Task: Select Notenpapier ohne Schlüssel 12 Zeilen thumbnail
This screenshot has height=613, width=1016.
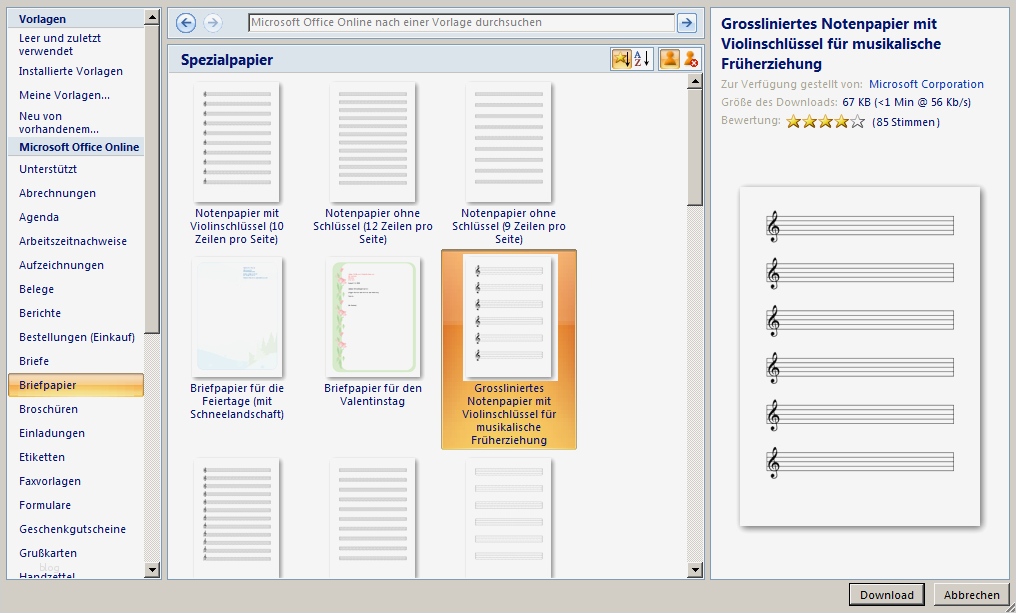Action: click(x=373, y=142)
